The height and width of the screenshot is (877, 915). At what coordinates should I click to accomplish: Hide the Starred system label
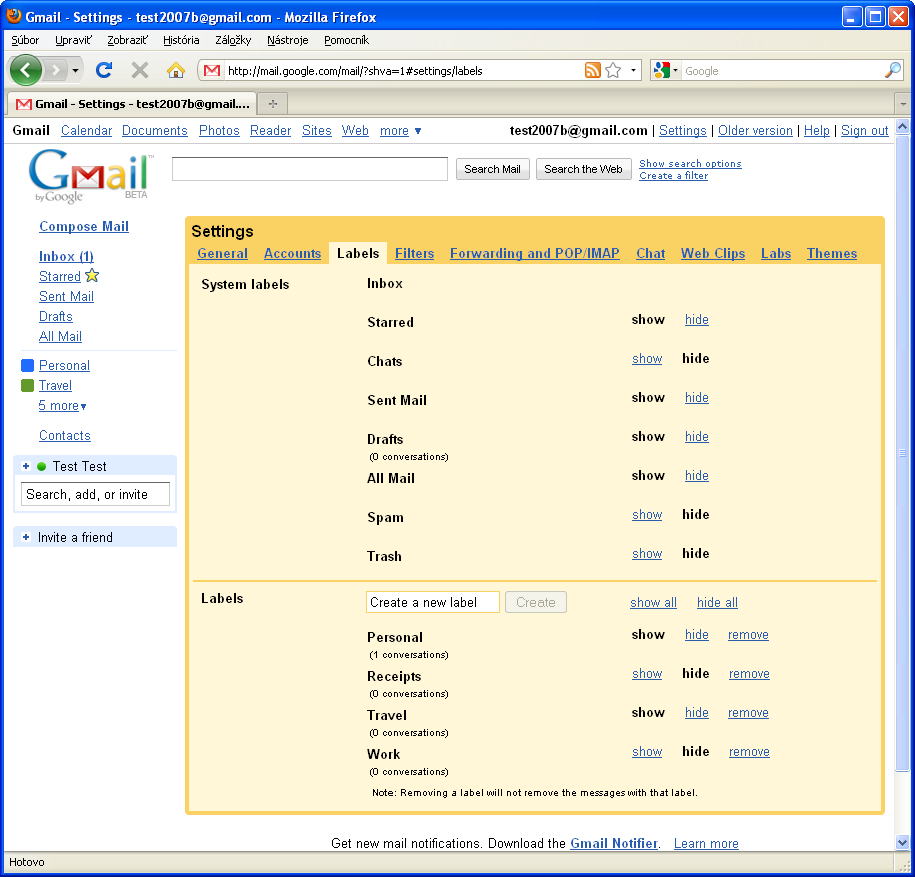697,320
